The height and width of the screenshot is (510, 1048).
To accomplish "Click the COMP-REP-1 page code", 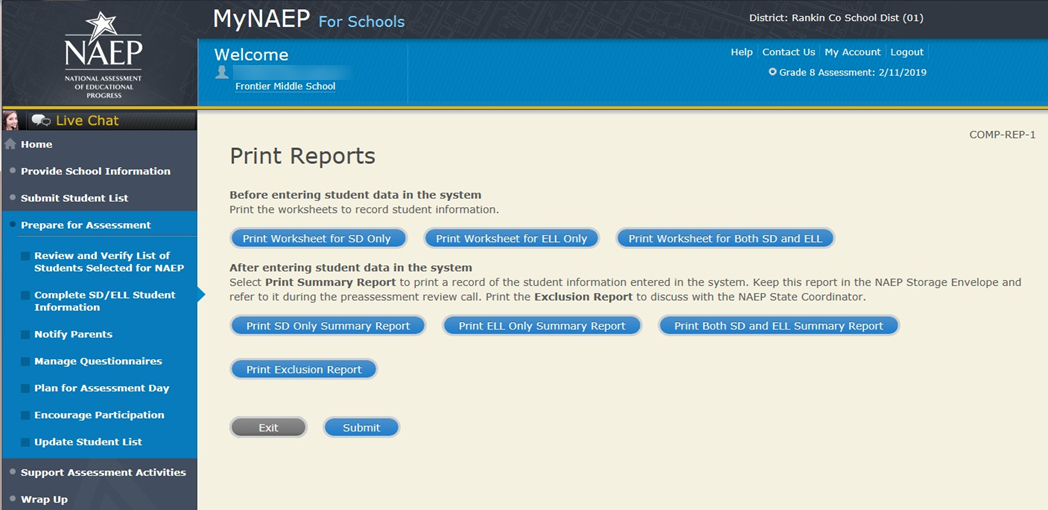I will tap(1003, 134).
